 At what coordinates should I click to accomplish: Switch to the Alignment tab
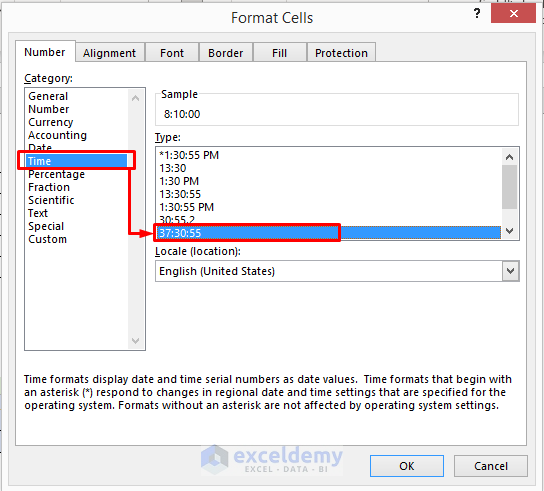coord(110,53)
